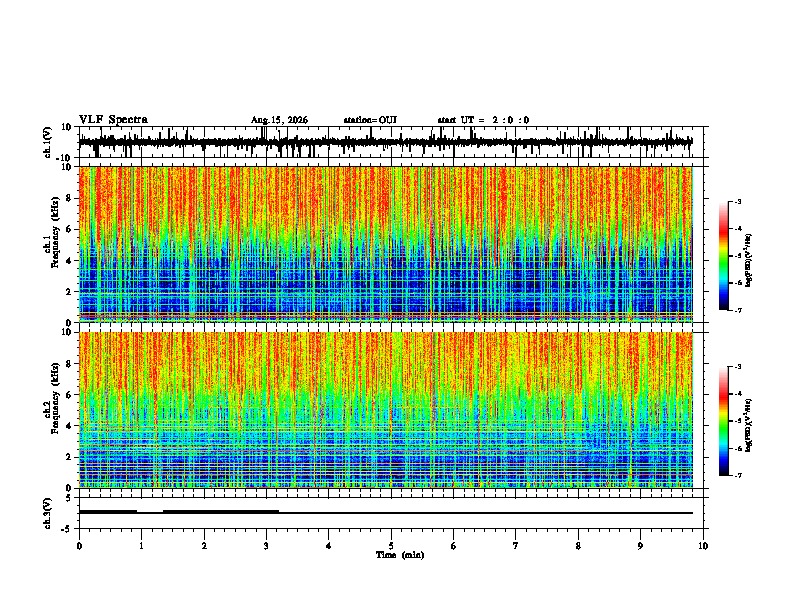This screenshot has width=792, height=612.
Task: Click the "VLF Spectra" plot title
Action: [114, 120]
